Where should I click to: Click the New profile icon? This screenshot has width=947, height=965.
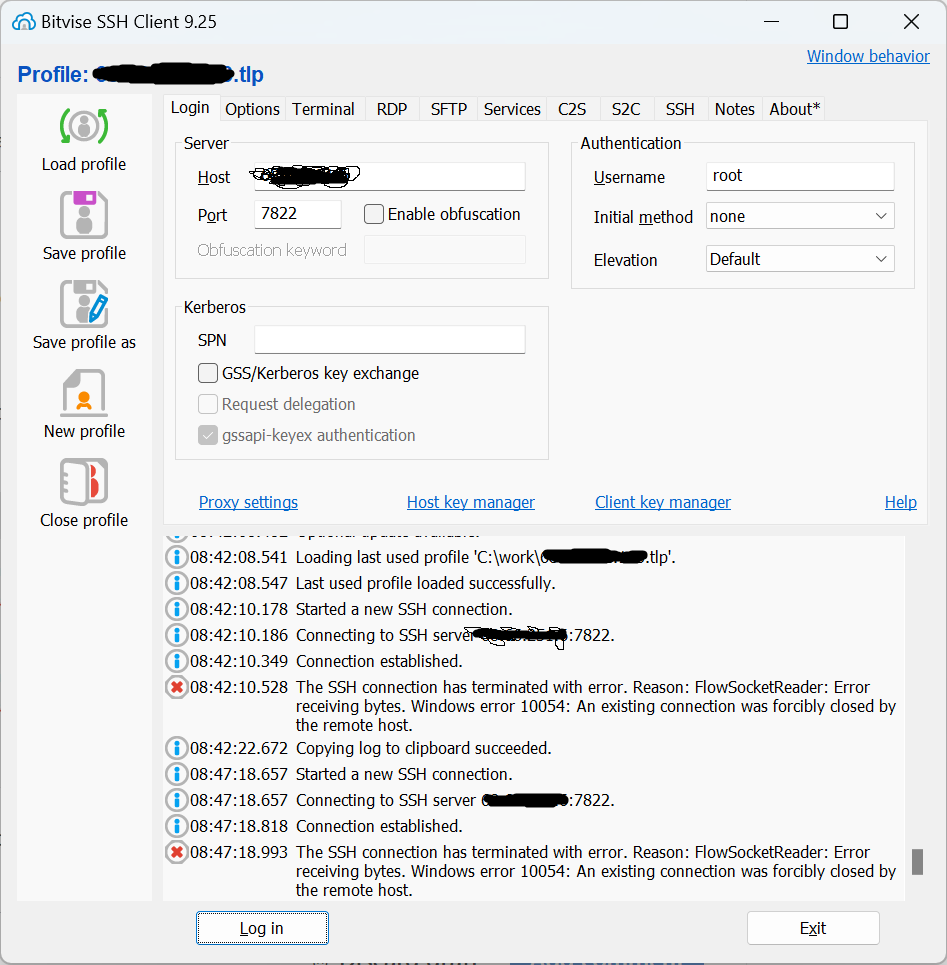click(x=84, y=393)
